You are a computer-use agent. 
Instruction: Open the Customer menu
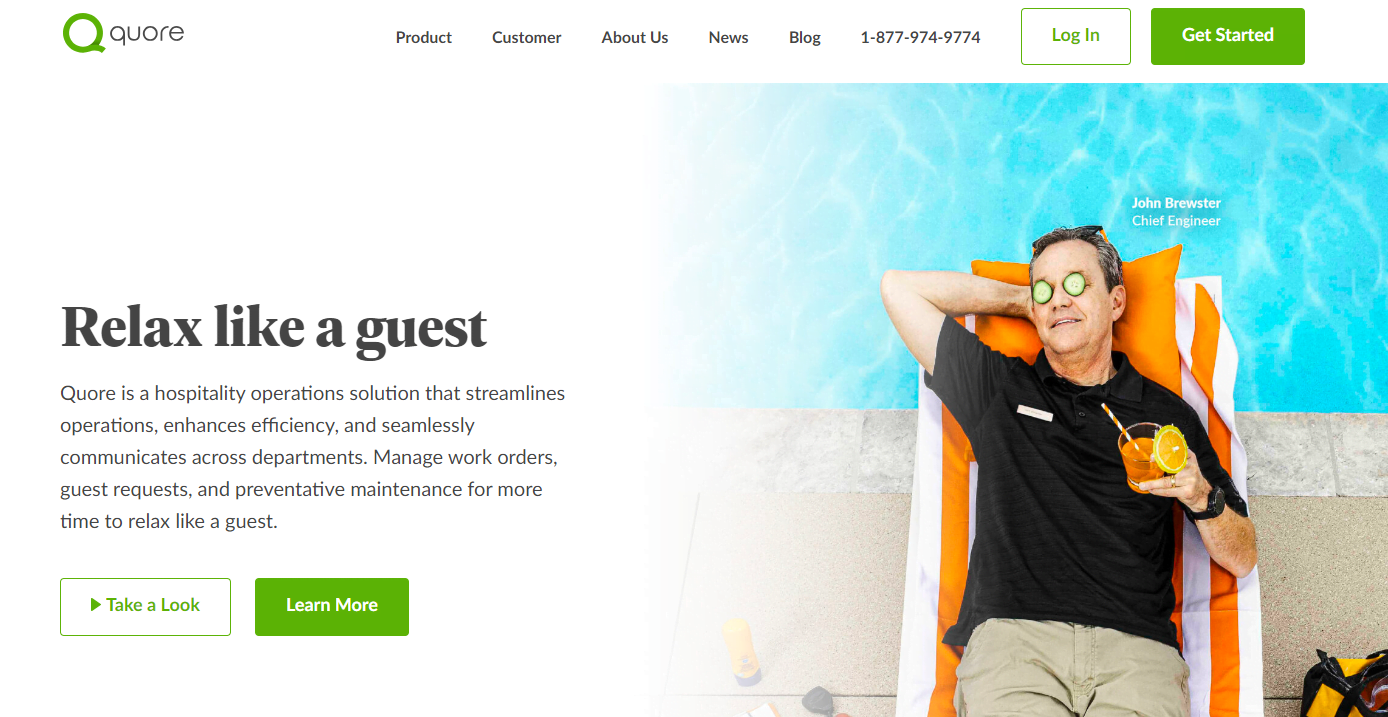coord(527,37)
